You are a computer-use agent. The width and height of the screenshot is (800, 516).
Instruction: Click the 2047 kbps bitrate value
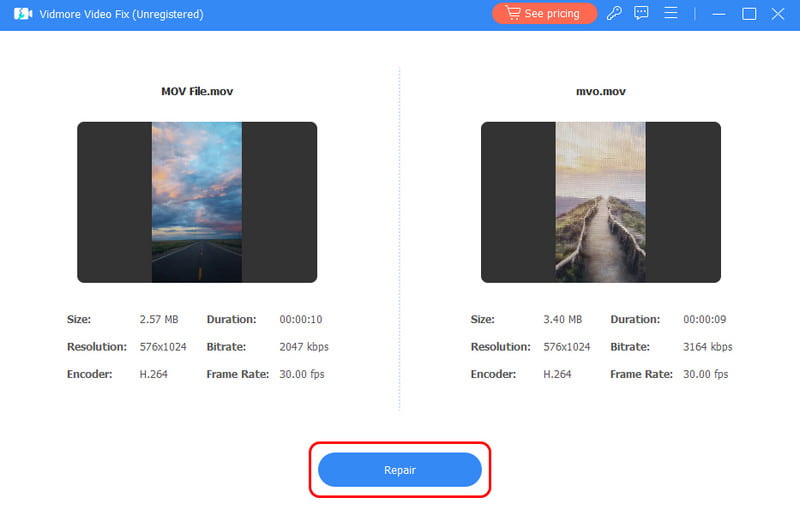[304, 347]
